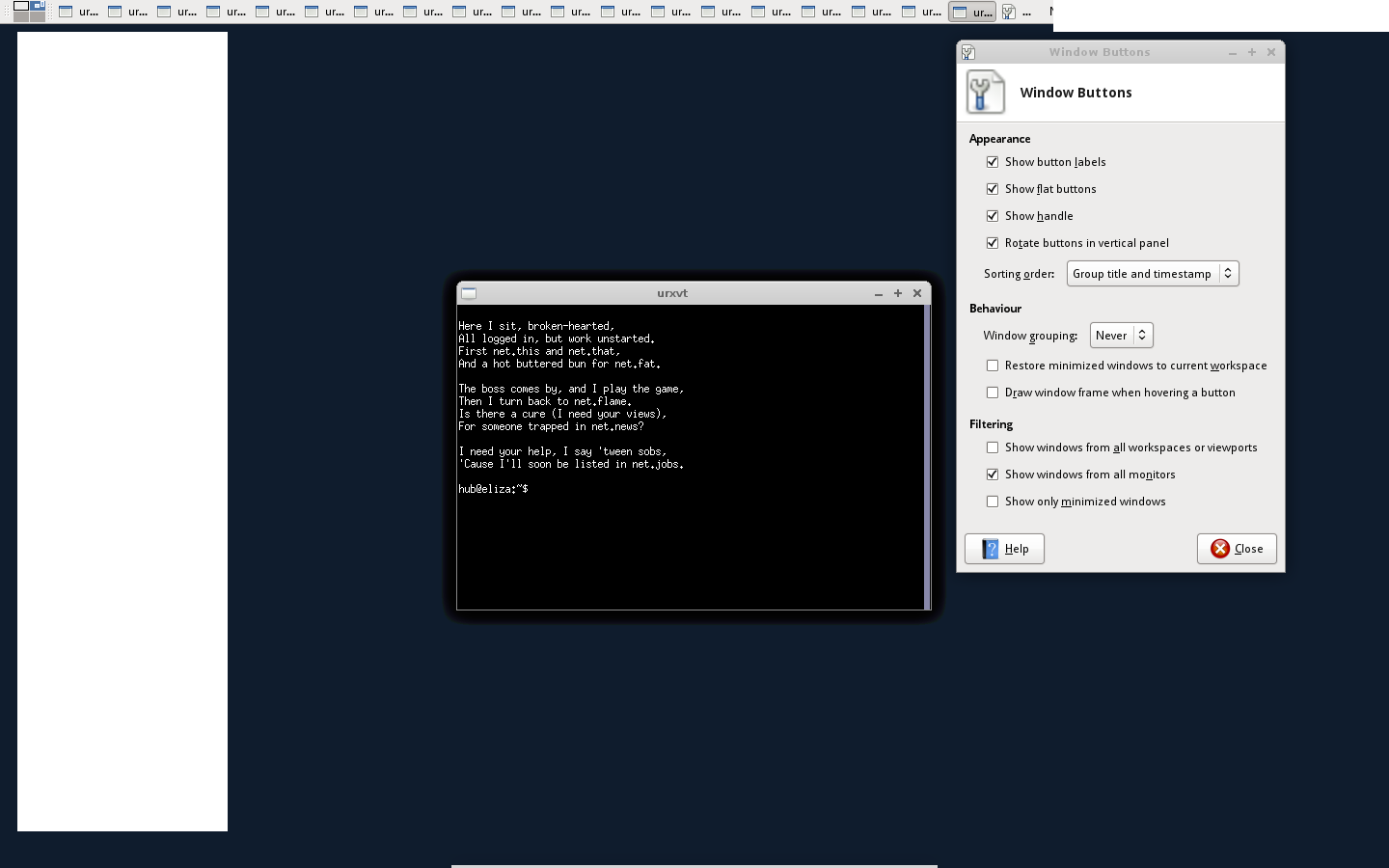The width and height of the screenshot is (1389, 868).
Task: Open the Sorting order dropdown
Action: coord(1153,274)
